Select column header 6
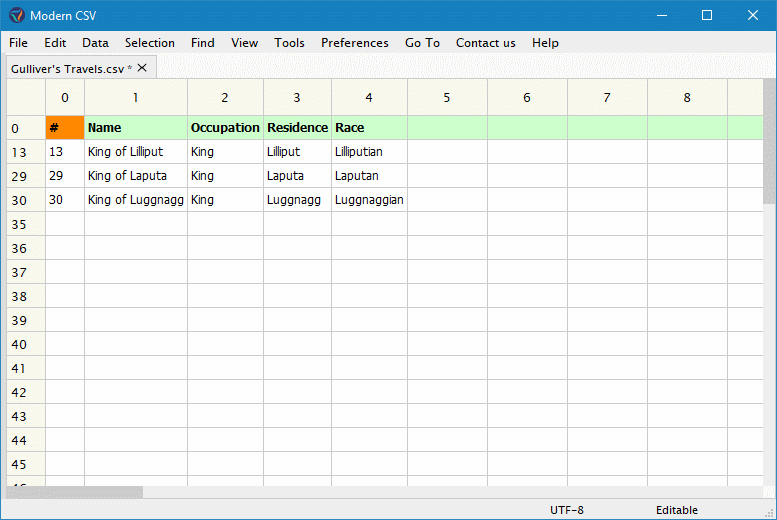This screenshot has height=520, width=777. (x=527, y=98)
